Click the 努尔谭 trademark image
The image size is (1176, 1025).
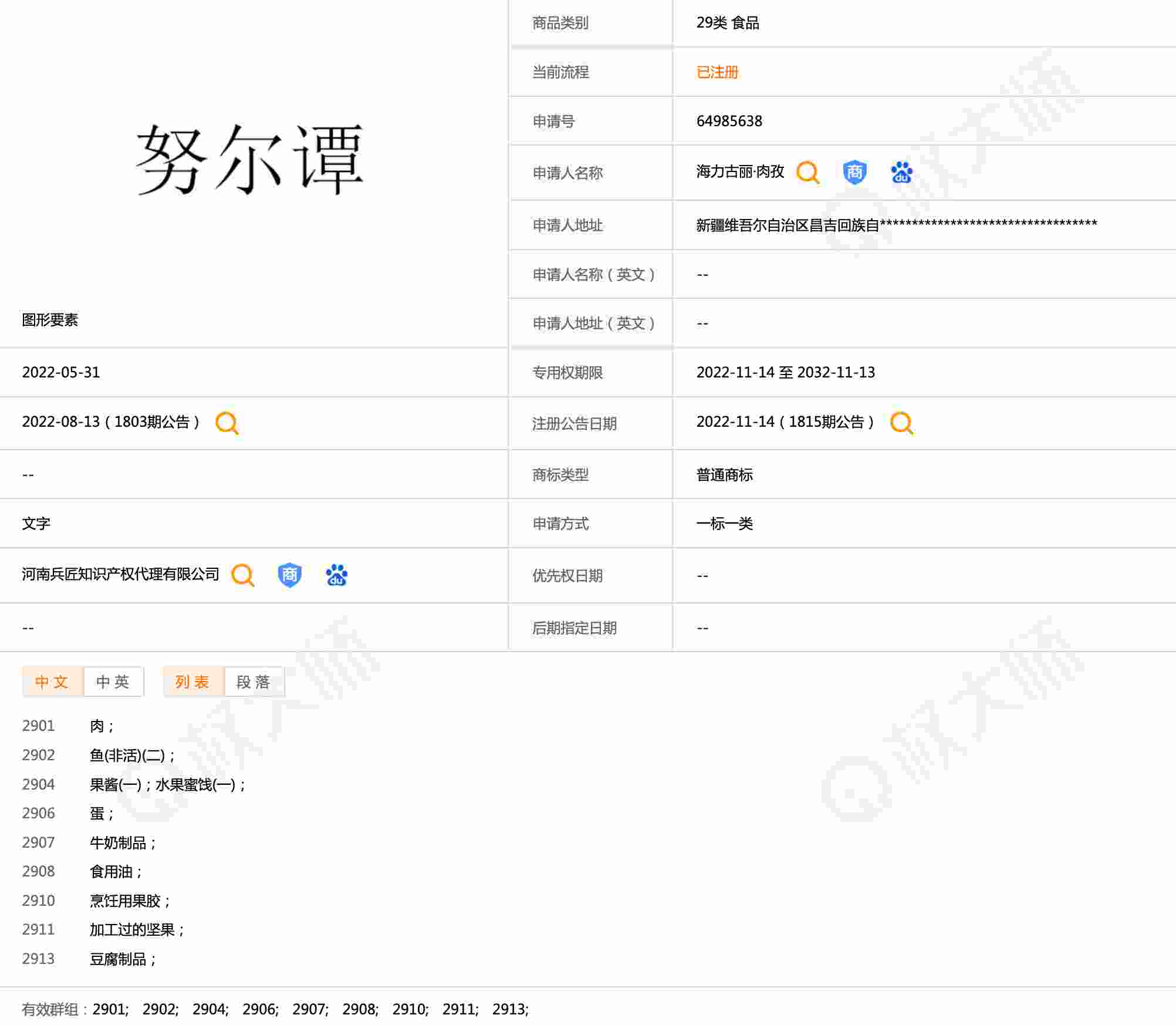(250, 160)
